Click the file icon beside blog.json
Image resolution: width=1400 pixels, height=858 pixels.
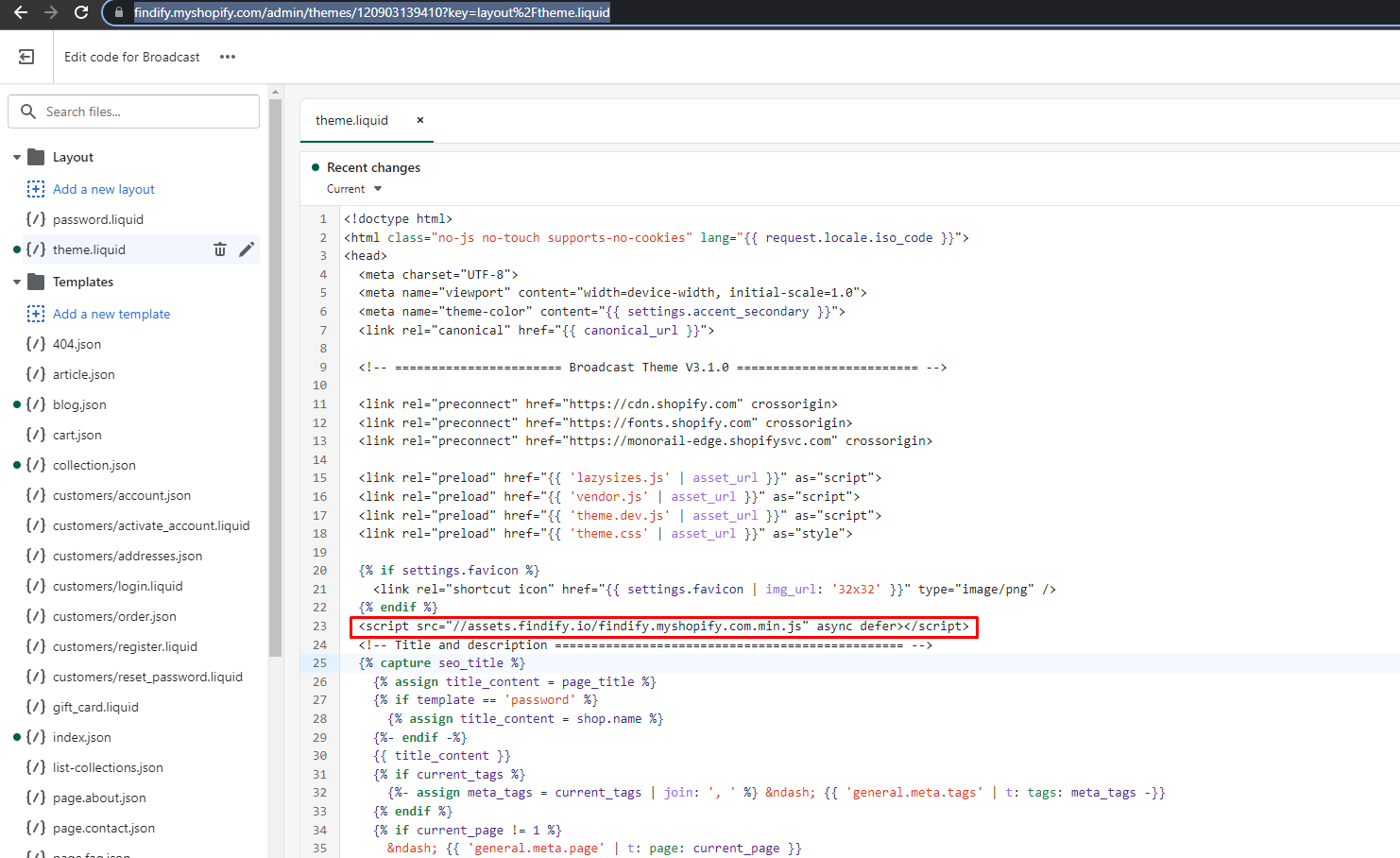point(36,404)
